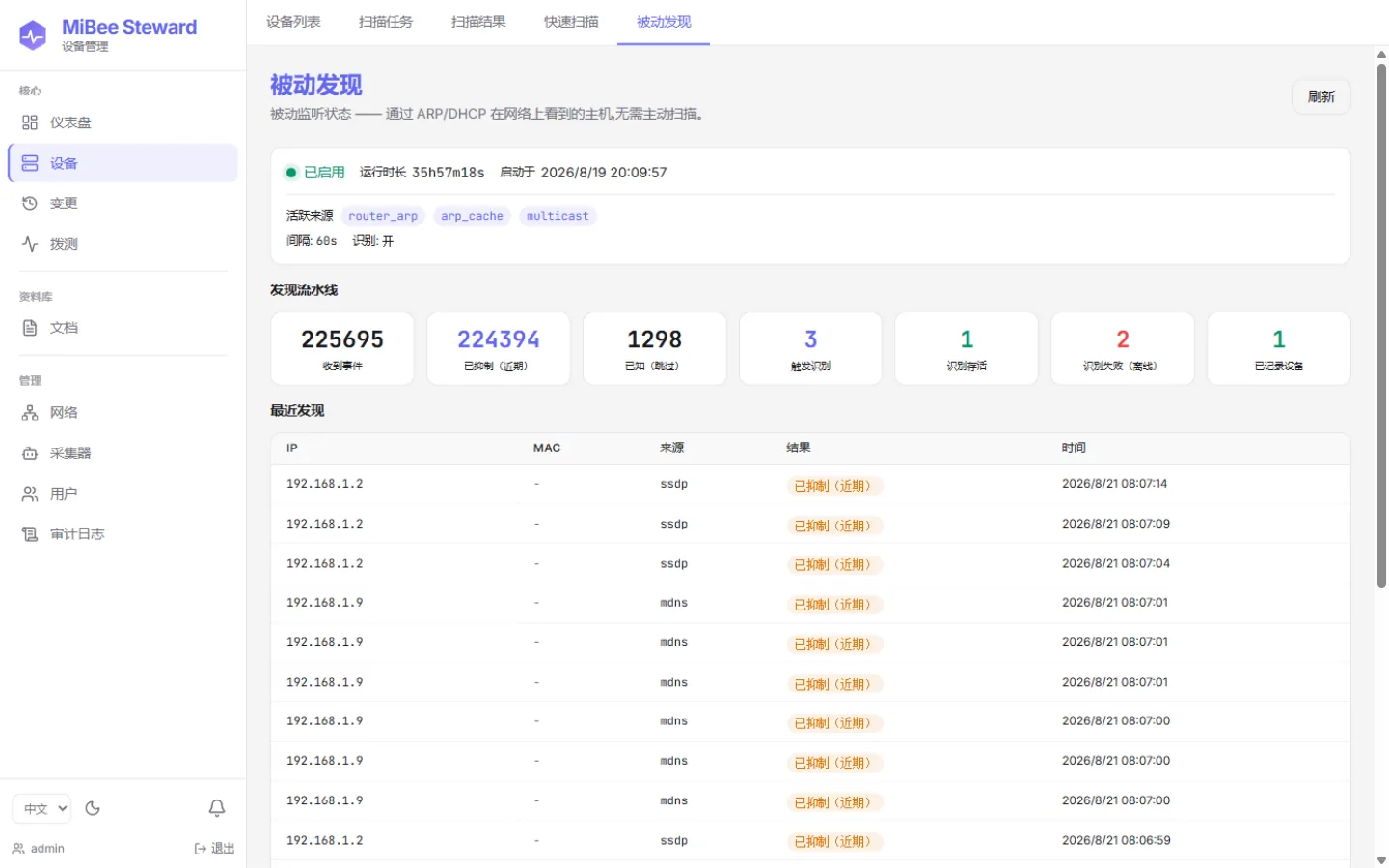This screenshot has width=1389, height=868.
Task: Click the 来源 column header
Action: [x=672, y=448]
